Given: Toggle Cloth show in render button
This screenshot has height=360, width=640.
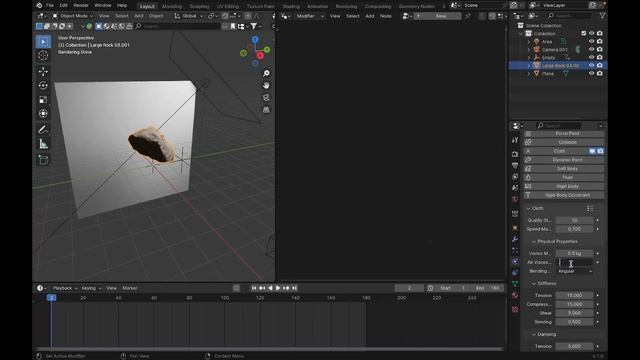Looking at the screenshot, I should pos(600,151).
